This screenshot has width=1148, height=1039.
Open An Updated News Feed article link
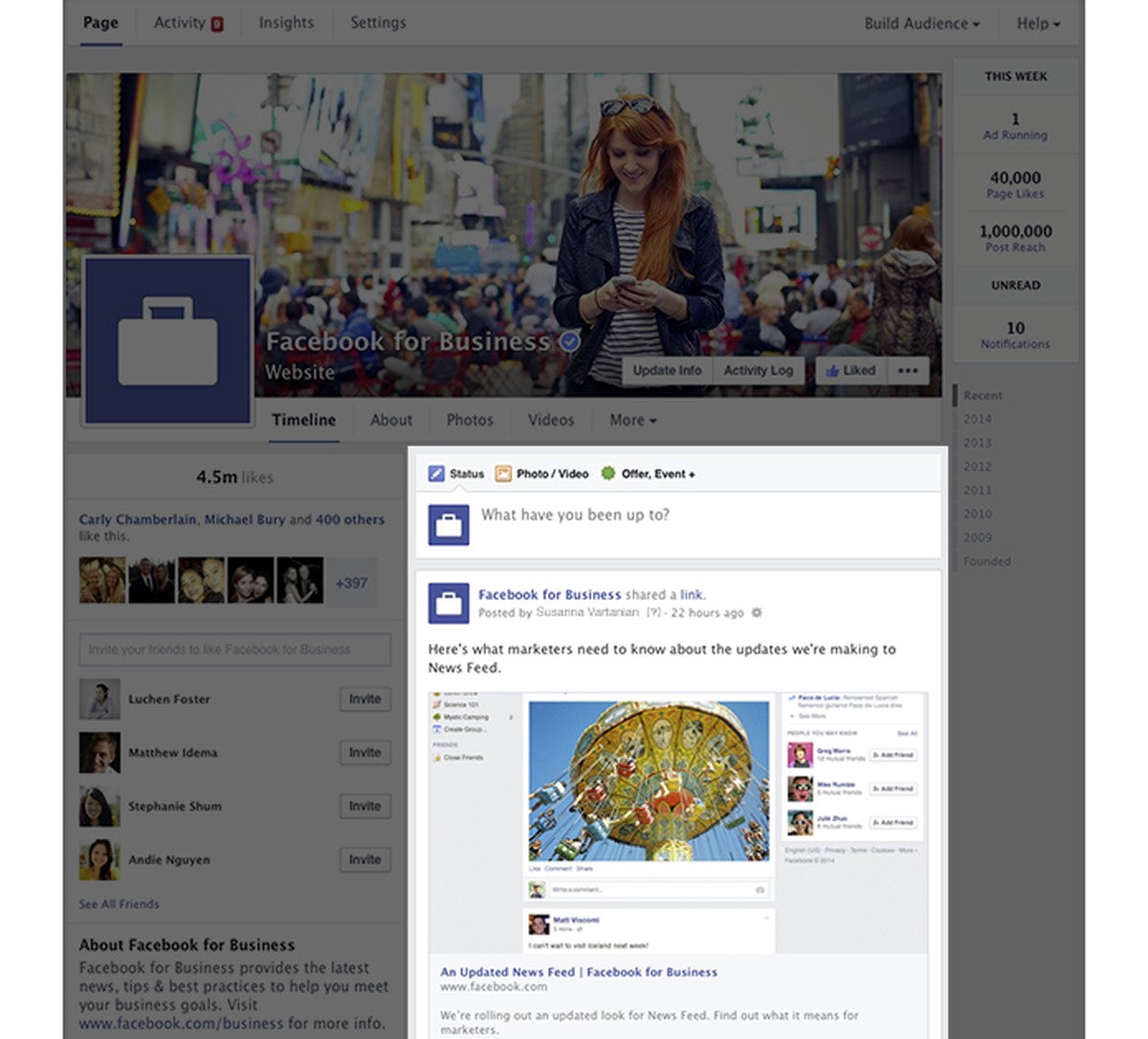(x=579, y=972)
